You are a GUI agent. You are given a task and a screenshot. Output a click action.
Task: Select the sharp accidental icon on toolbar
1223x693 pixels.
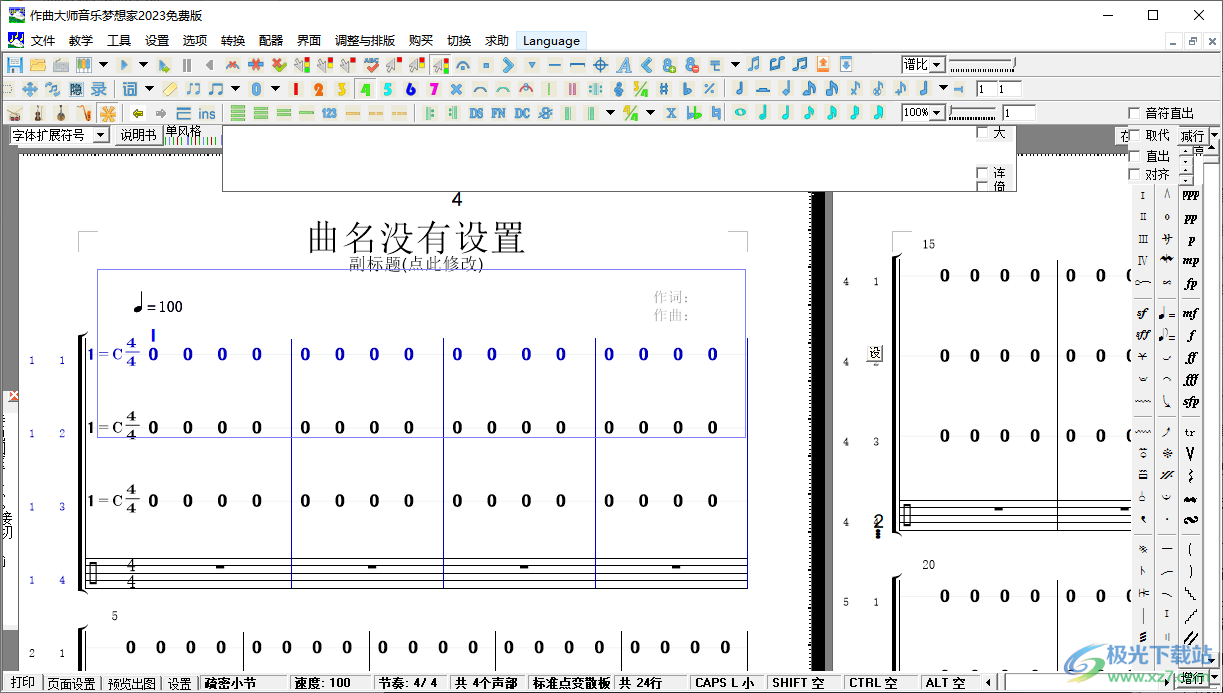pyautogui.click(x=663, y=88)
